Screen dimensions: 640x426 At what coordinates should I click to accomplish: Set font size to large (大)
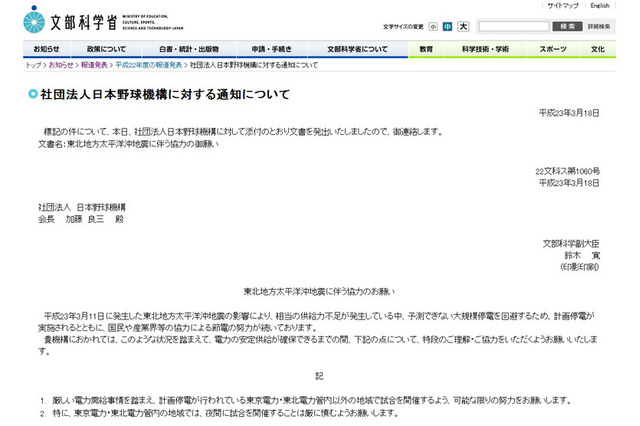(463, 27)
